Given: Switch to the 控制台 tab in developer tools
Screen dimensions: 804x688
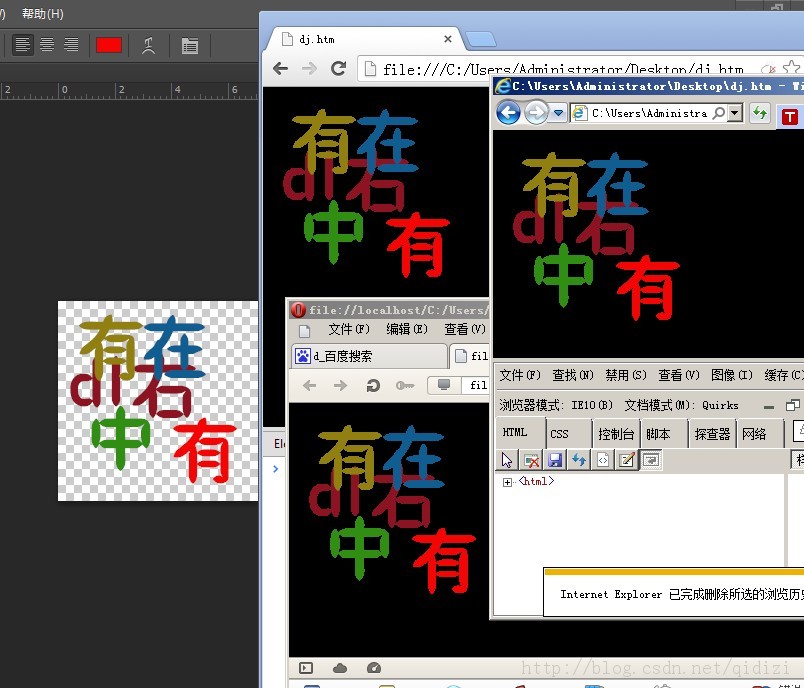Looking at the screenshot, I should [616, 434].
